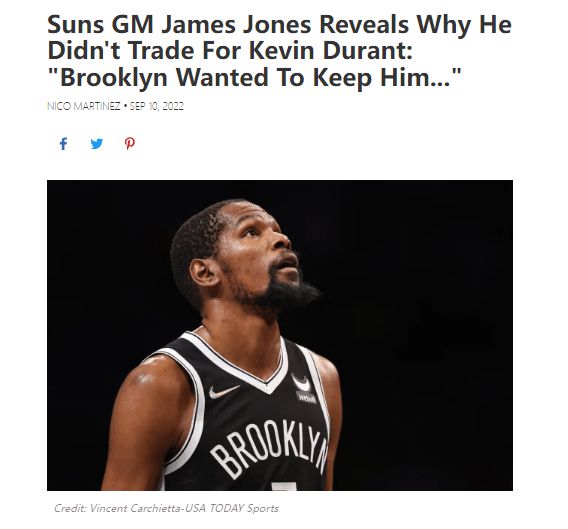568x529 pixels.
Task: Click the Nike swoosh on the jersey
Action: pos(224,392)
